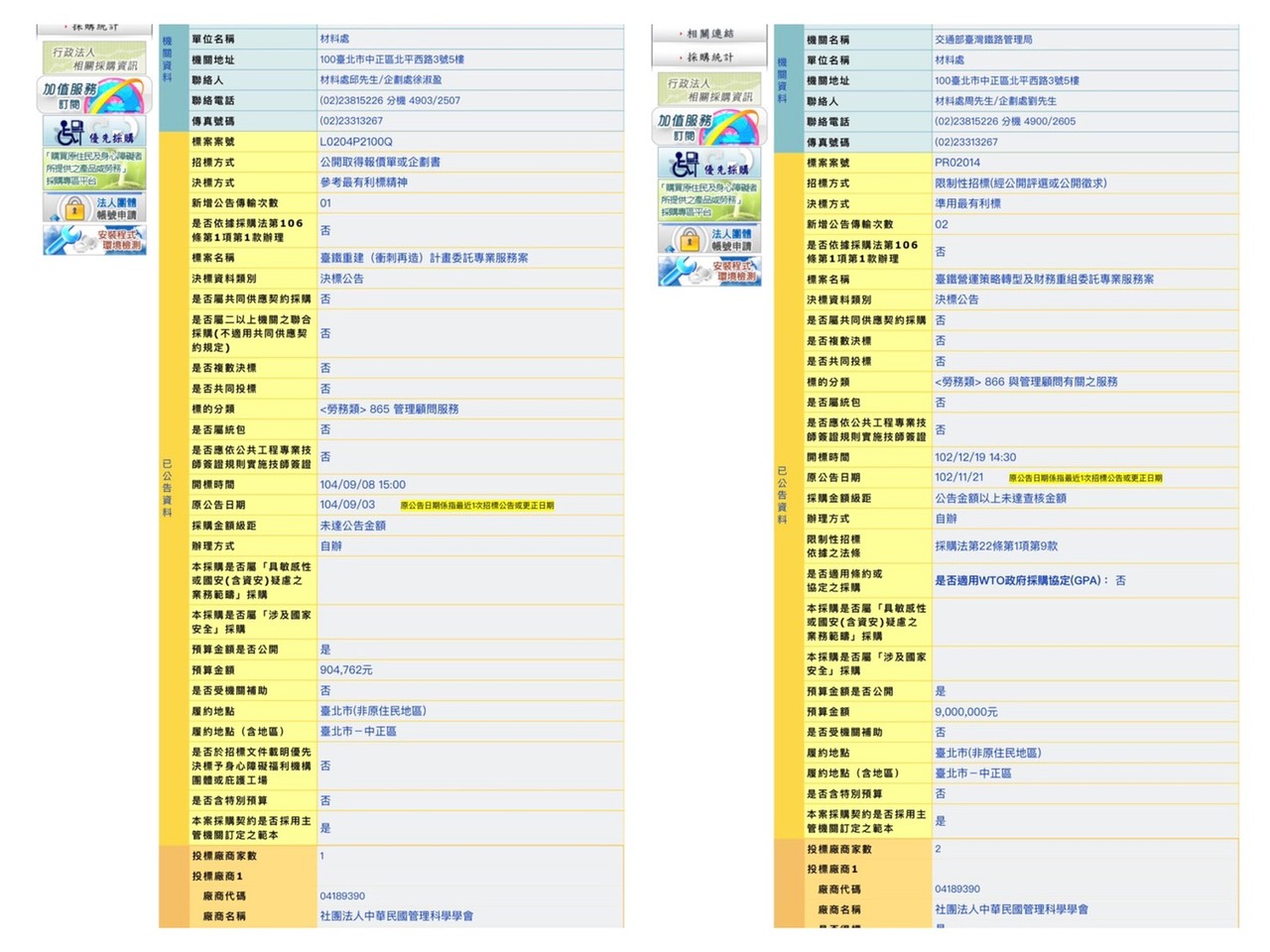Click case number L0204P2100Q
Image resolution: width=1270 pixels, height=952 pixels.
pyautogui.click(x=356, y=142)
